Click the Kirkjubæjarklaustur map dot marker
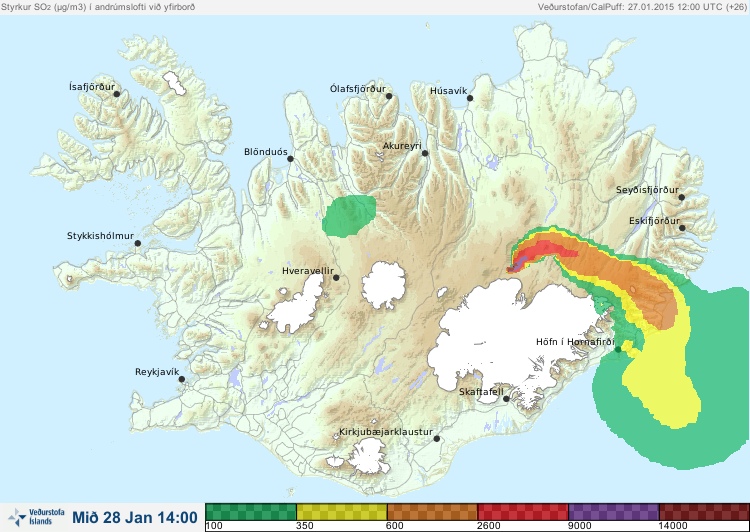Viewport: 750px width, 532px height. click(436, 439)
